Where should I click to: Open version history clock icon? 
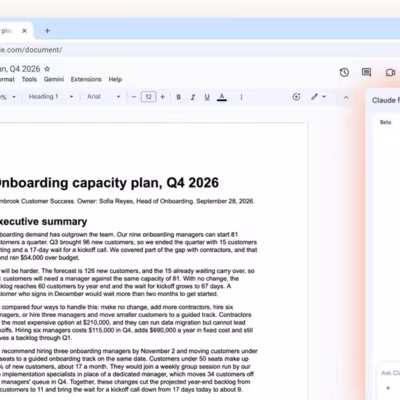click(x=344, y=72)
